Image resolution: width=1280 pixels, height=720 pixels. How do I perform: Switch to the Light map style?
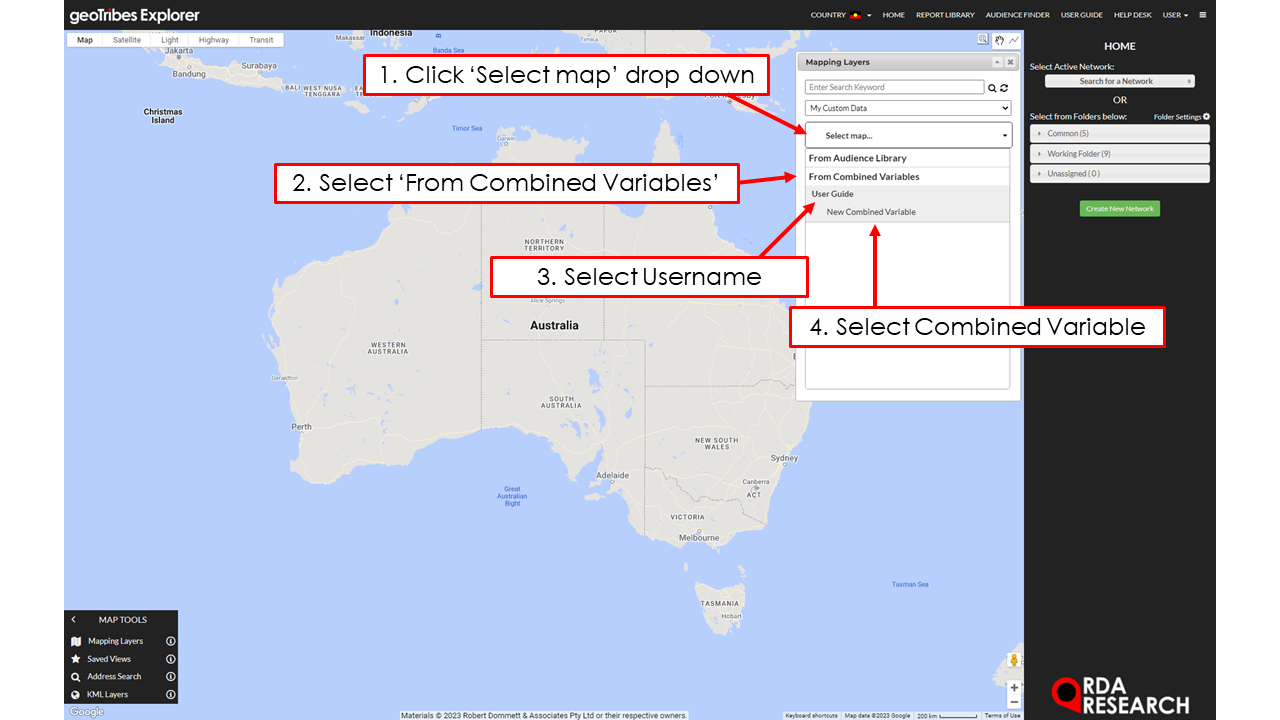(170, 40)
